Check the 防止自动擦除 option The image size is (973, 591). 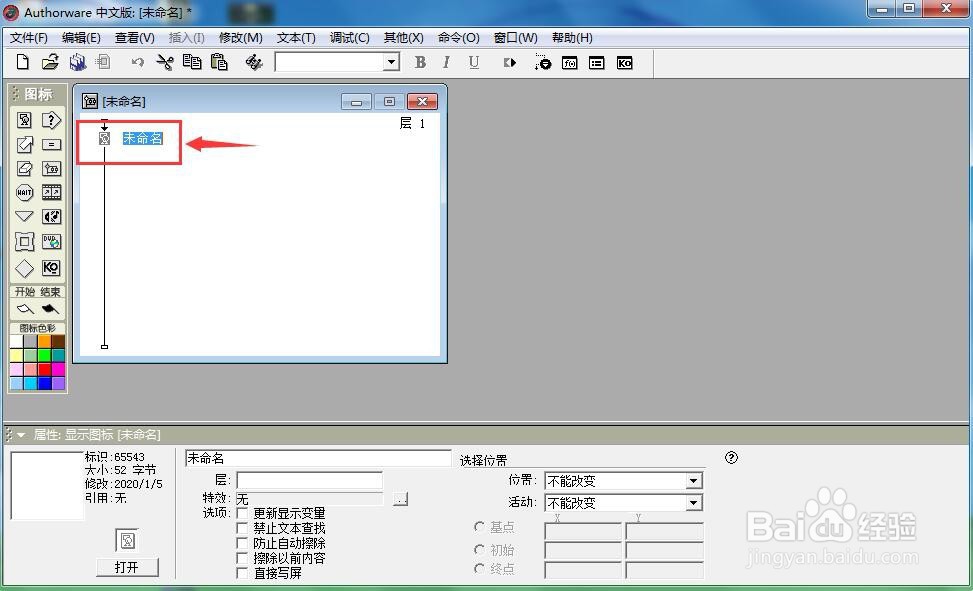pyautogui.click(x=240, y=543)
